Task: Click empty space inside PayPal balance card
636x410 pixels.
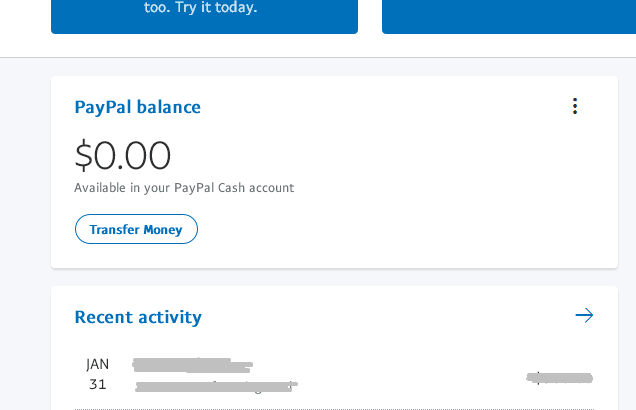Action: 420,200
